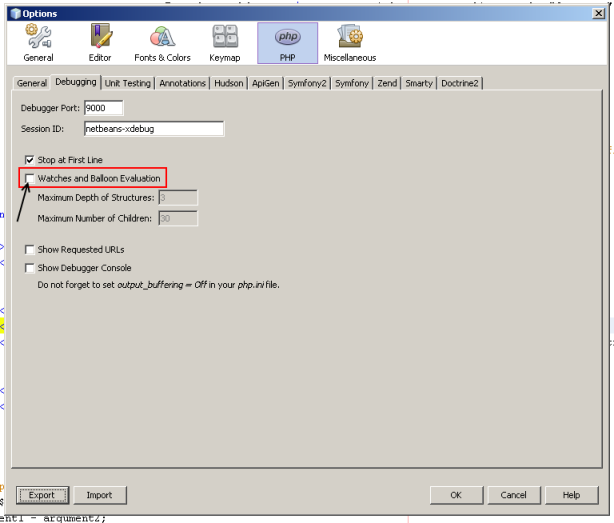
Task: Select the PHP options category
Action: [287, 43]
